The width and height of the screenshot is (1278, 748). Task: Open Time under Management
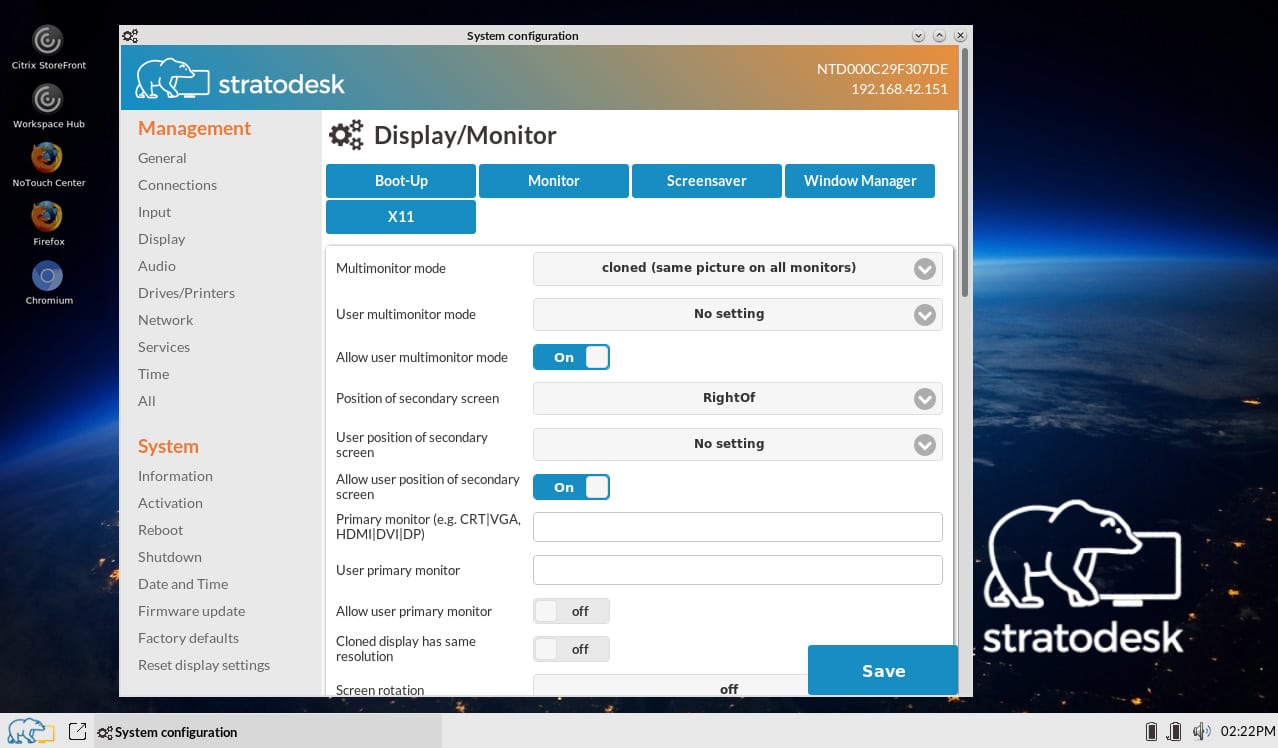coord(153,374)
